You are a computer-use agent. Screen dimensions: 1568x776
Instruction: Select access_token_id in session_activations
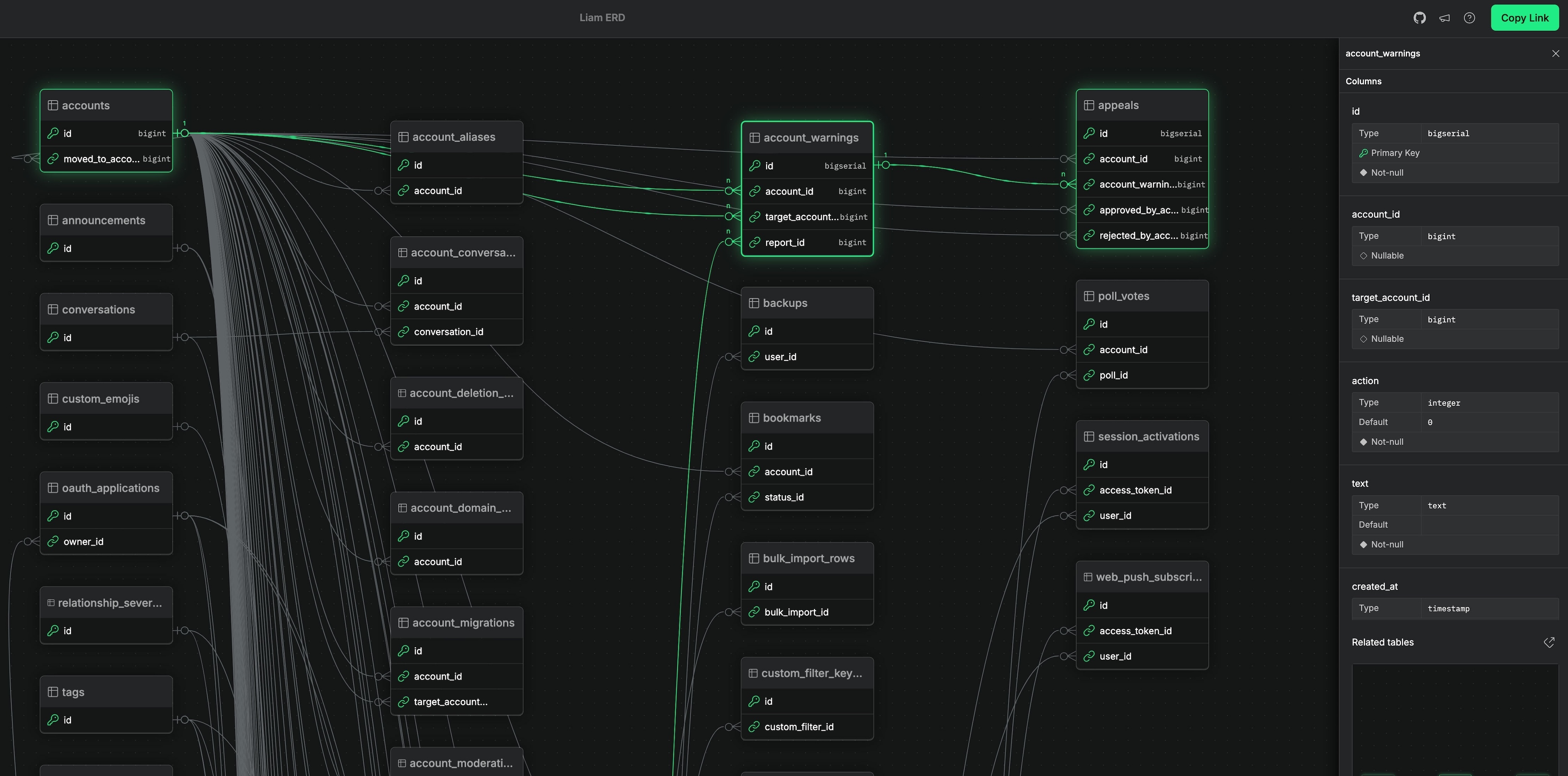click(1142, 490)
